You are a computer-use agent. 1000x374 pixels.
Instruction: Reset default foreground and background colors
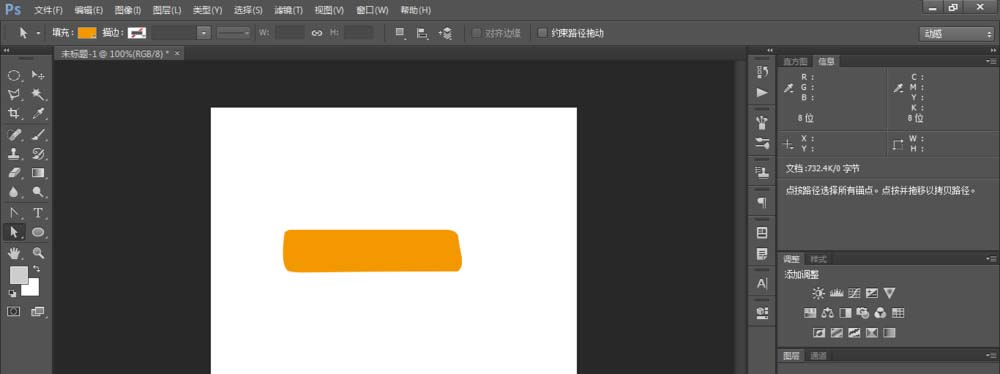click(12, 293)
